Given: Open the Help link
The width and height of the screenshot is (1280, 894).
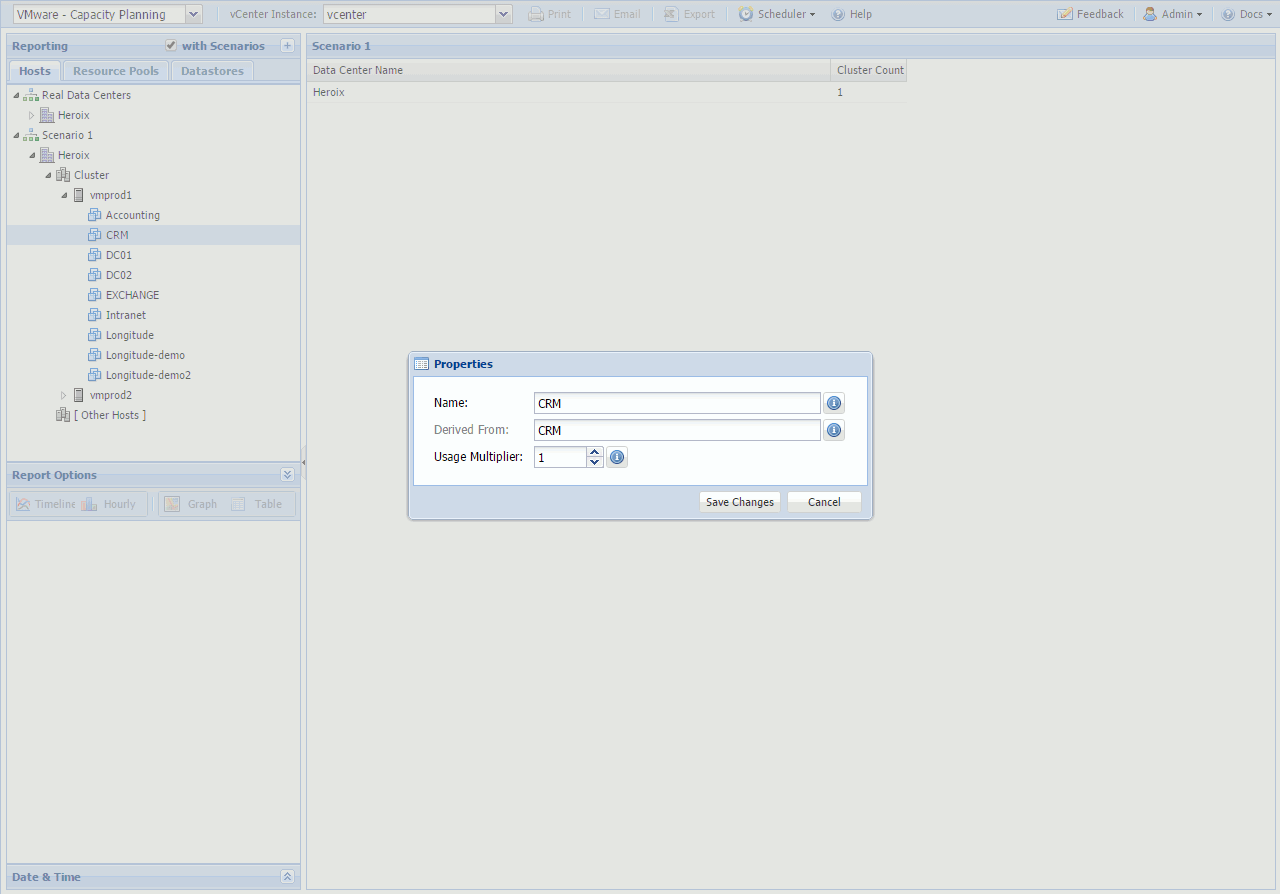Looking at the screenshot, I should coord(852,14).
